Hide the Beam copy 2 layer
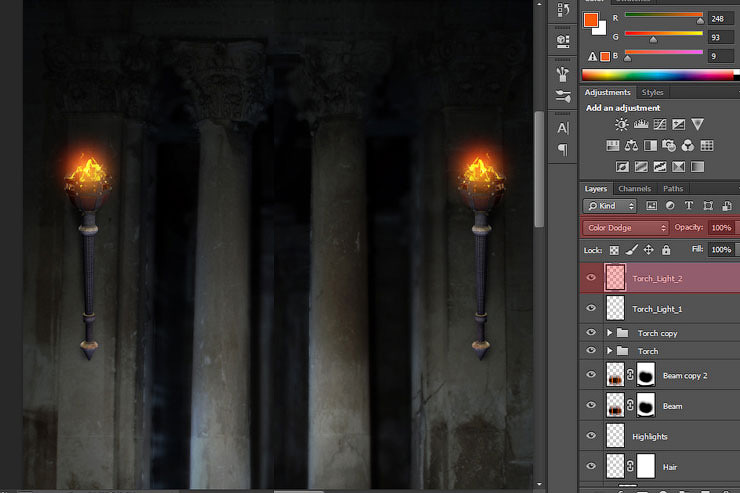The width and height of the screenshot is (740, 493). point(591,375)
